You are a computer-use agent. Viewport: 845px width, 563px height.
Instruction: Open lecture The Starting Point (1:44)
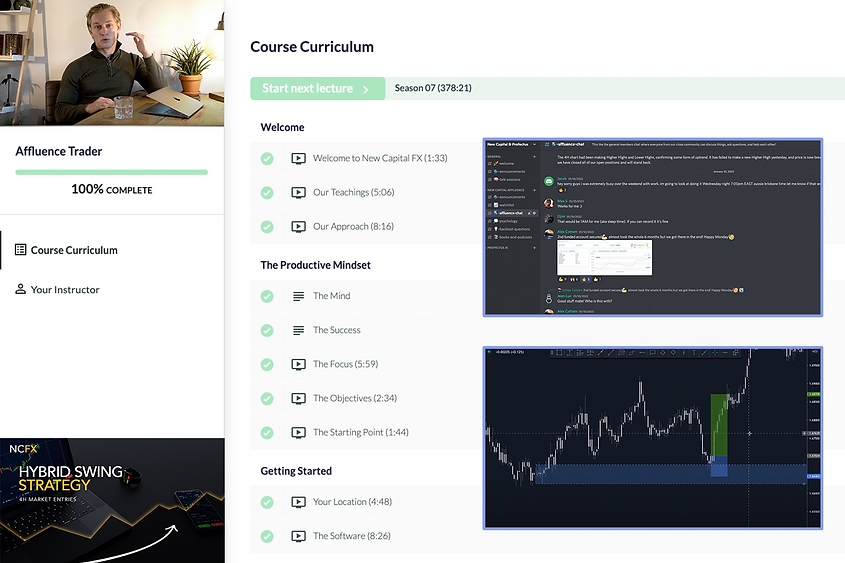[x=361, y=432]
